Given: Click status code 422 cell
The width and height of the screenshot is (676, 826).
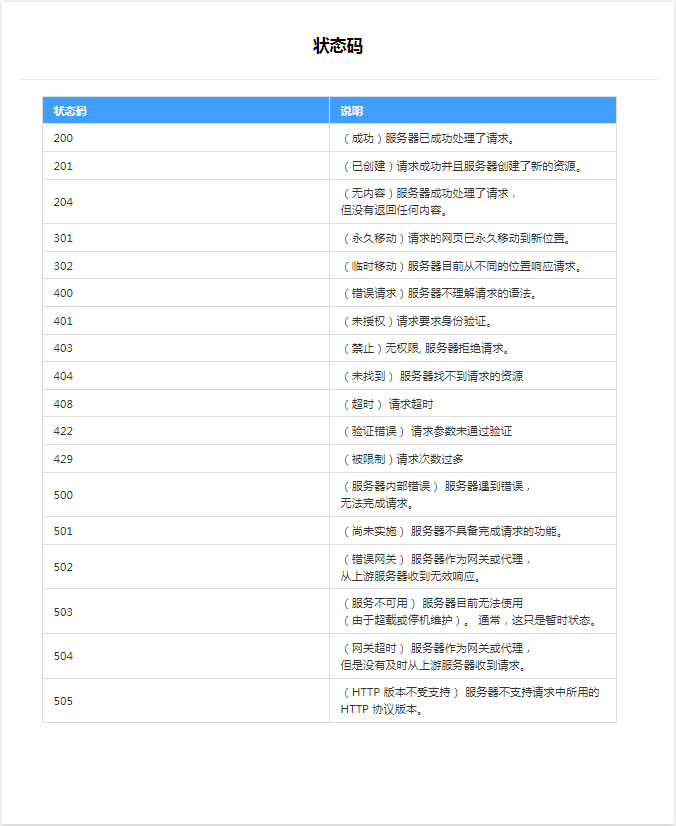Looking at the screenshot, I should coord(186,431).
